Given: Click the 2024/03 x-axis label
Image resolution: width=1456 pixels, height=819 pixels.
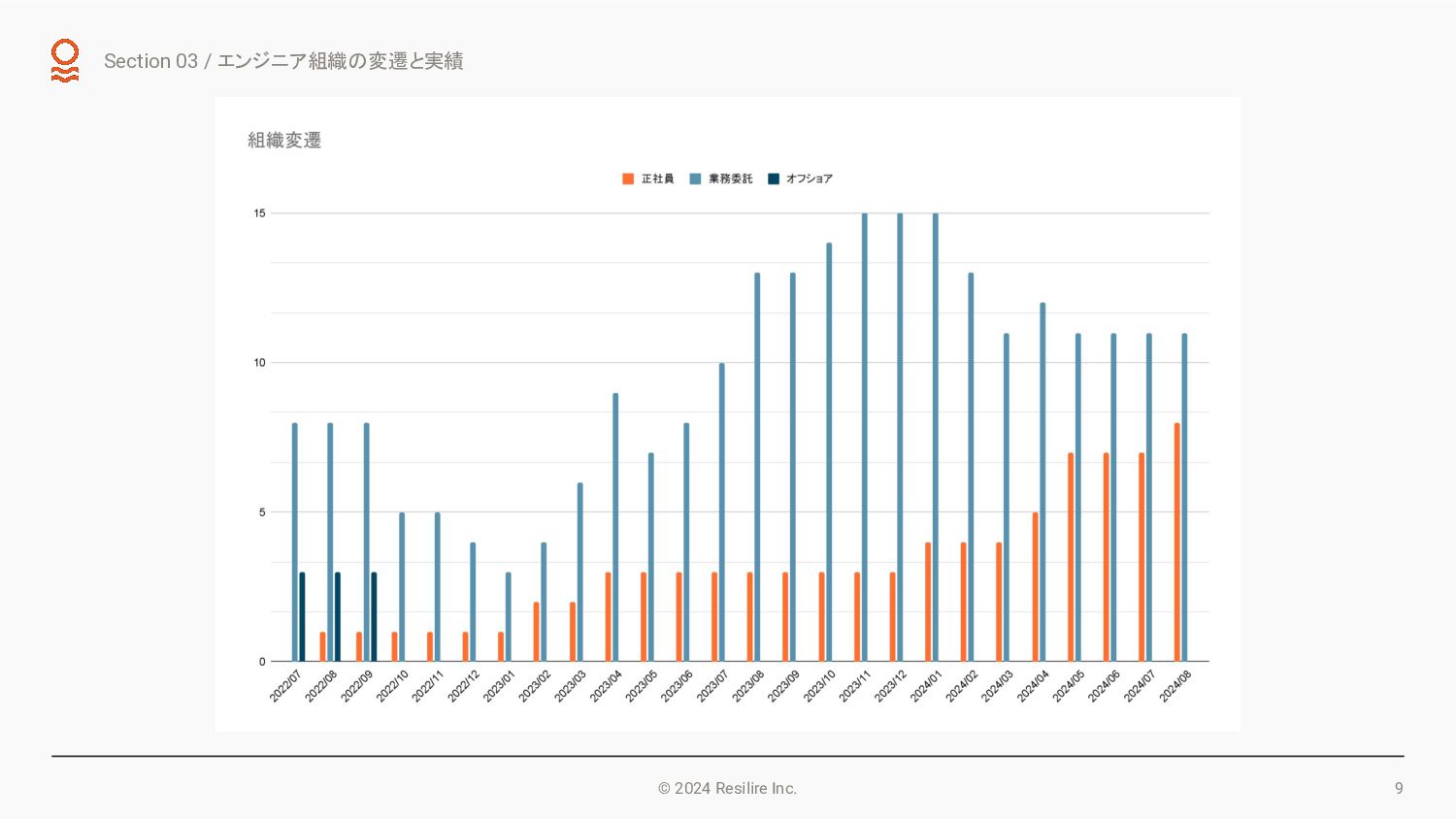Looking at the screenshot, I should (997, 686).
